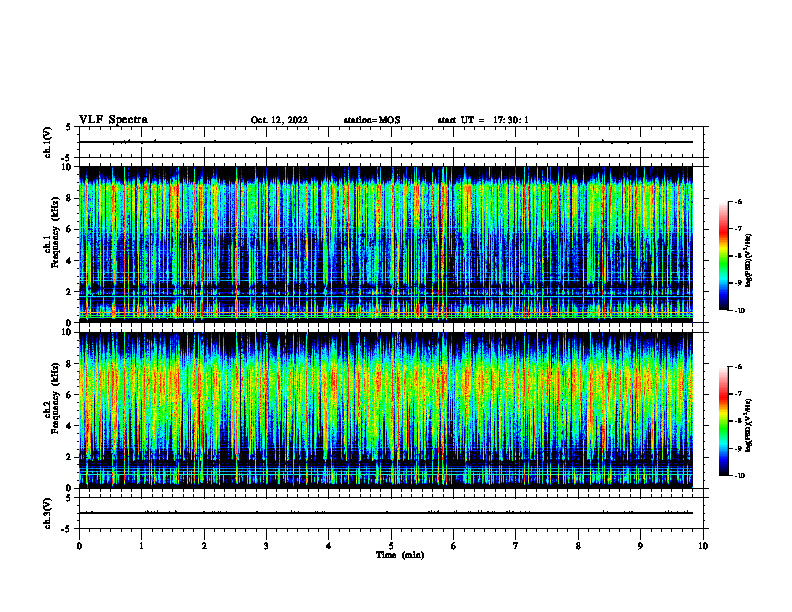Viewport: 792px width, 612px height.
Task: Click the '6' kHz tick of ch.2 frequency axis
Action: [x=69, y=395]
